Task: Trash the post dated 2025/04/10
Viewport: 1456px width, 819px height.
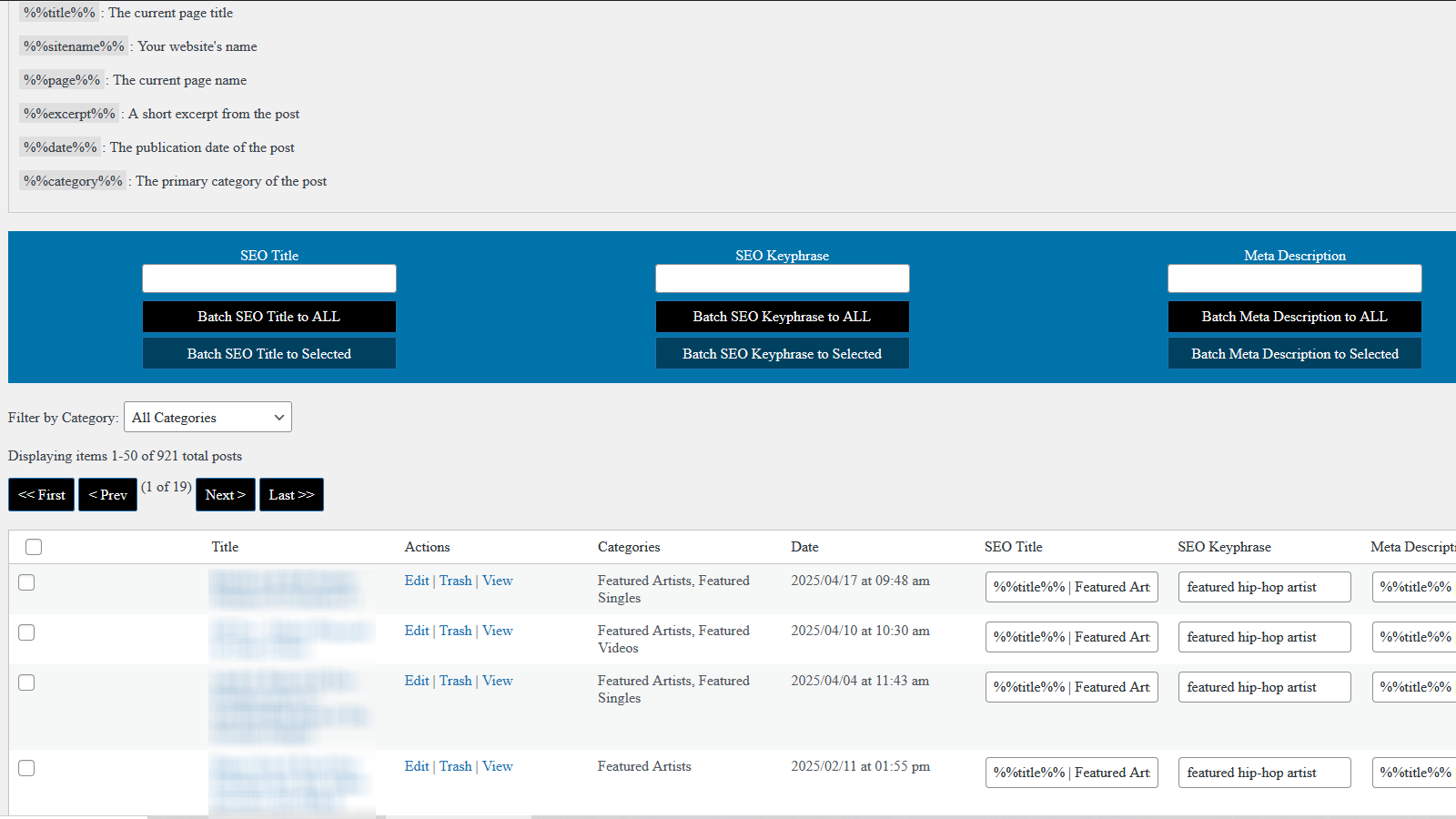Action: click(455, 631)
